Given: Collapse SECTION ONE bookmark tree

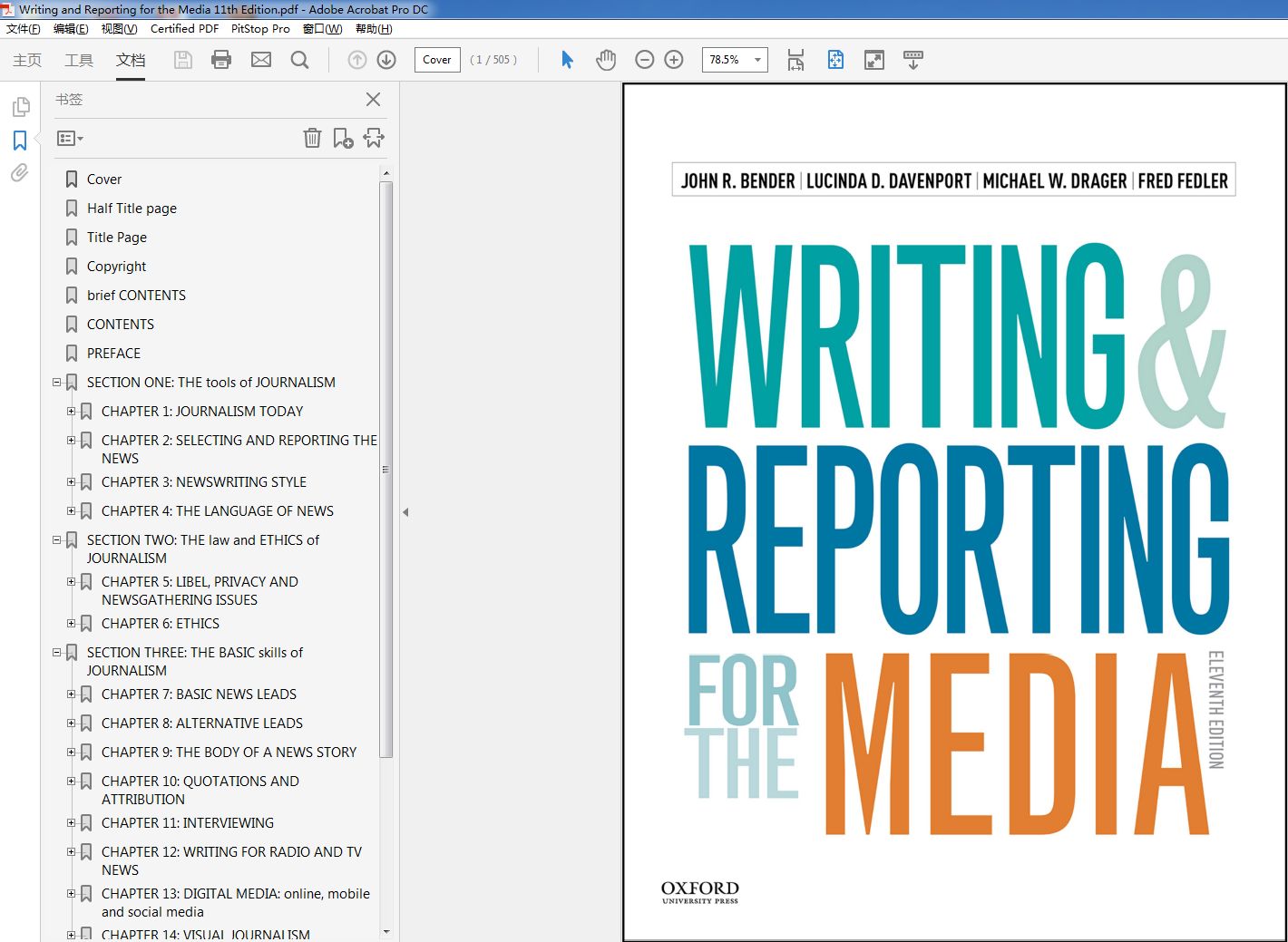Looking at the screenshot, I should pyautogui.click(x=56, y=383).
